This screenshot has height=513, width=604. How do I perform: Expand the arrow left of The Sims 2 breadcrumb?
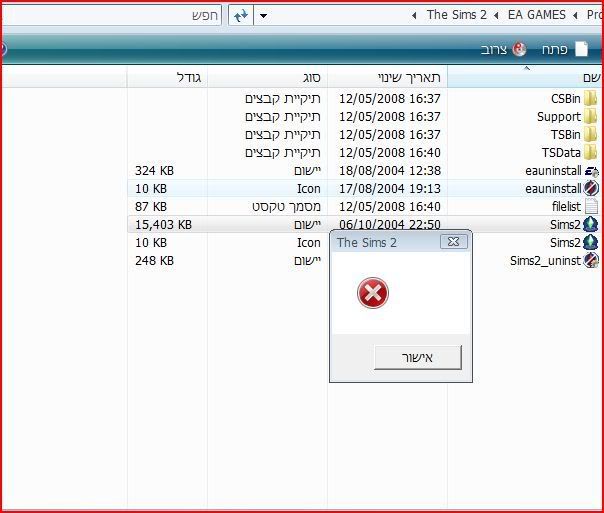tap(415, 16)
